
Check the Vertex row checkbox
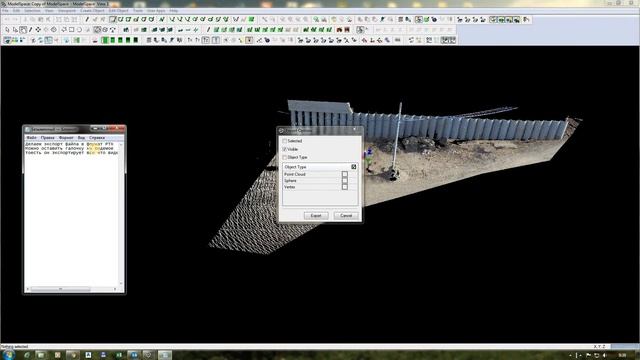point(345,187)
